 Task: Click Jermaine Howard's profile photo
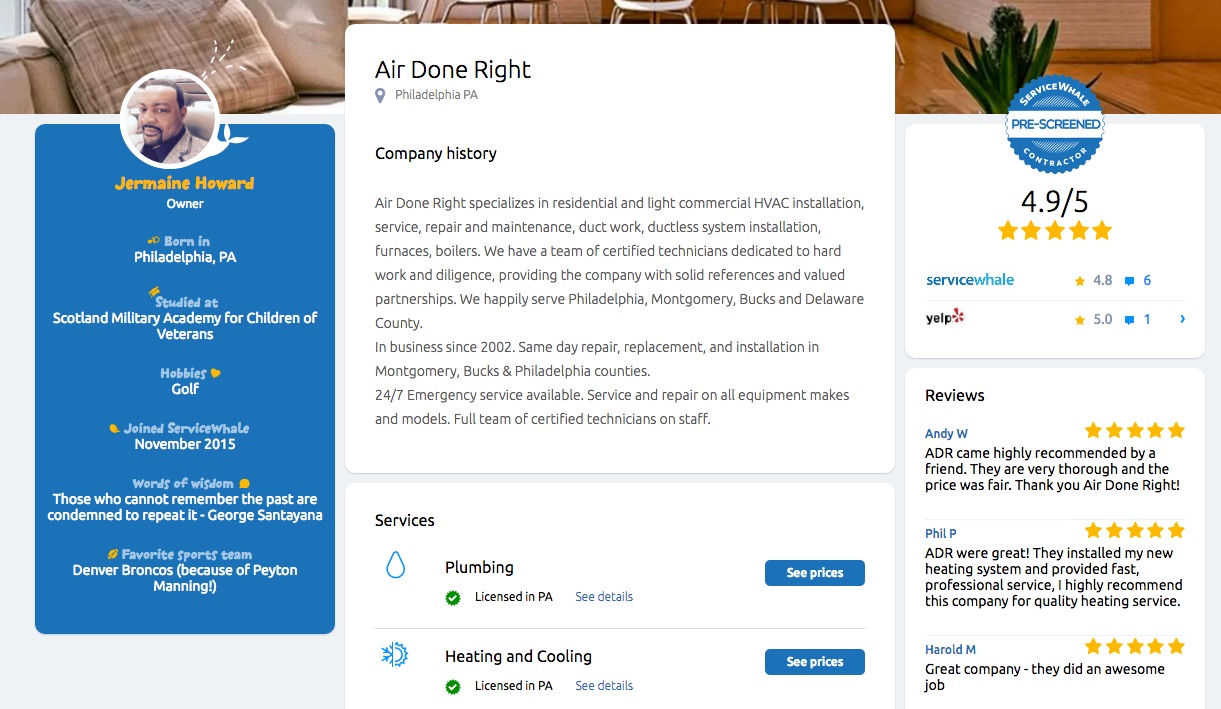169,119
